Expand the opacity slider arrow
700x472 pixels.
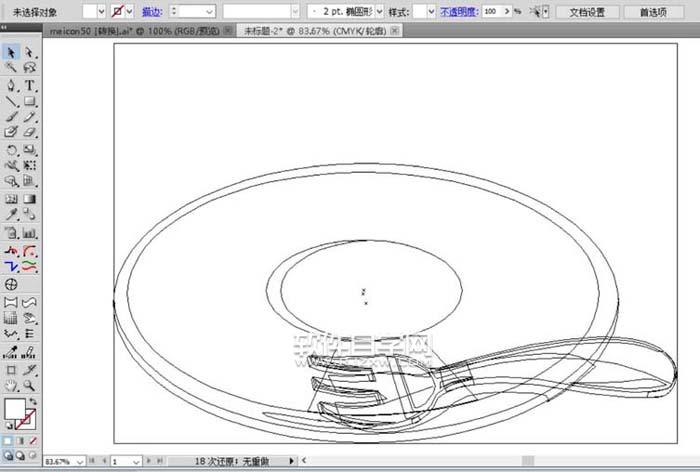(x=507, y=11)
